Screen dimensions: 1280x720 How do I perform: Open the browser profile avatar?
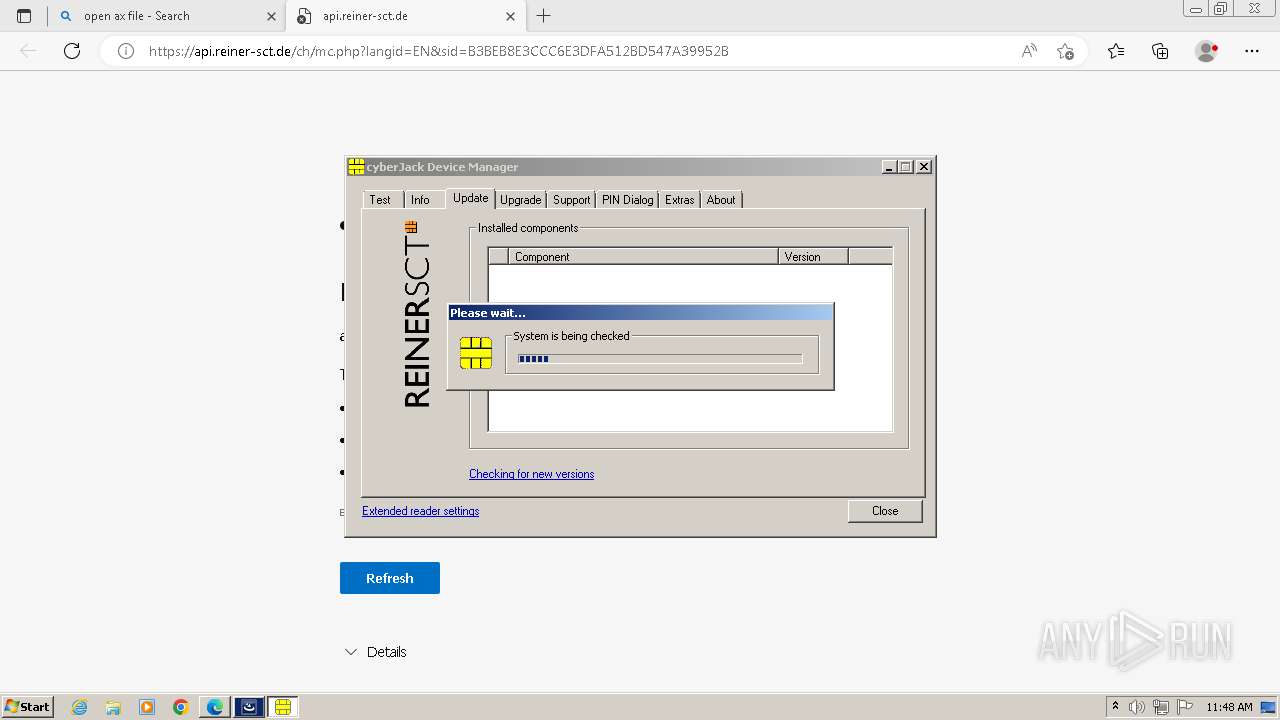tap(1206, 51)
